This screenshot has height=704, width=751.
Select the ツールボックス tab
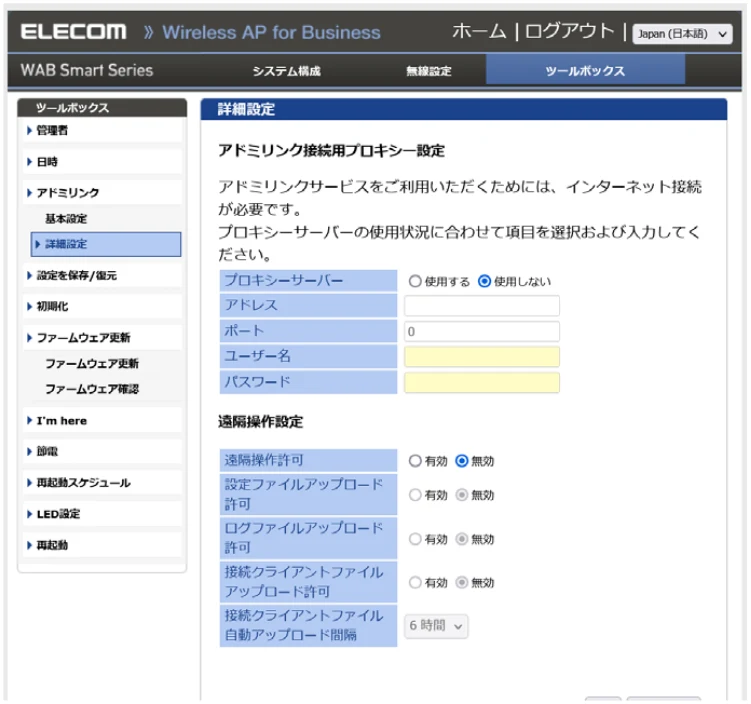point(585,70)
